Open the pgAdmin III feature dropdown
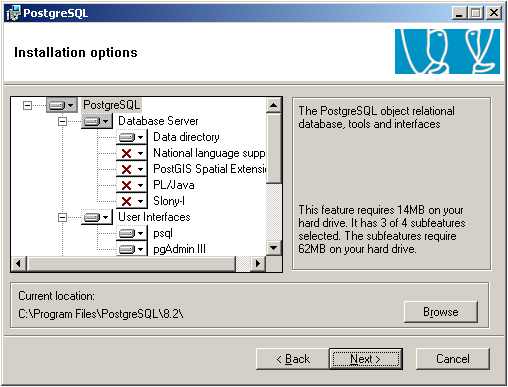 click(x=132, y=249)
